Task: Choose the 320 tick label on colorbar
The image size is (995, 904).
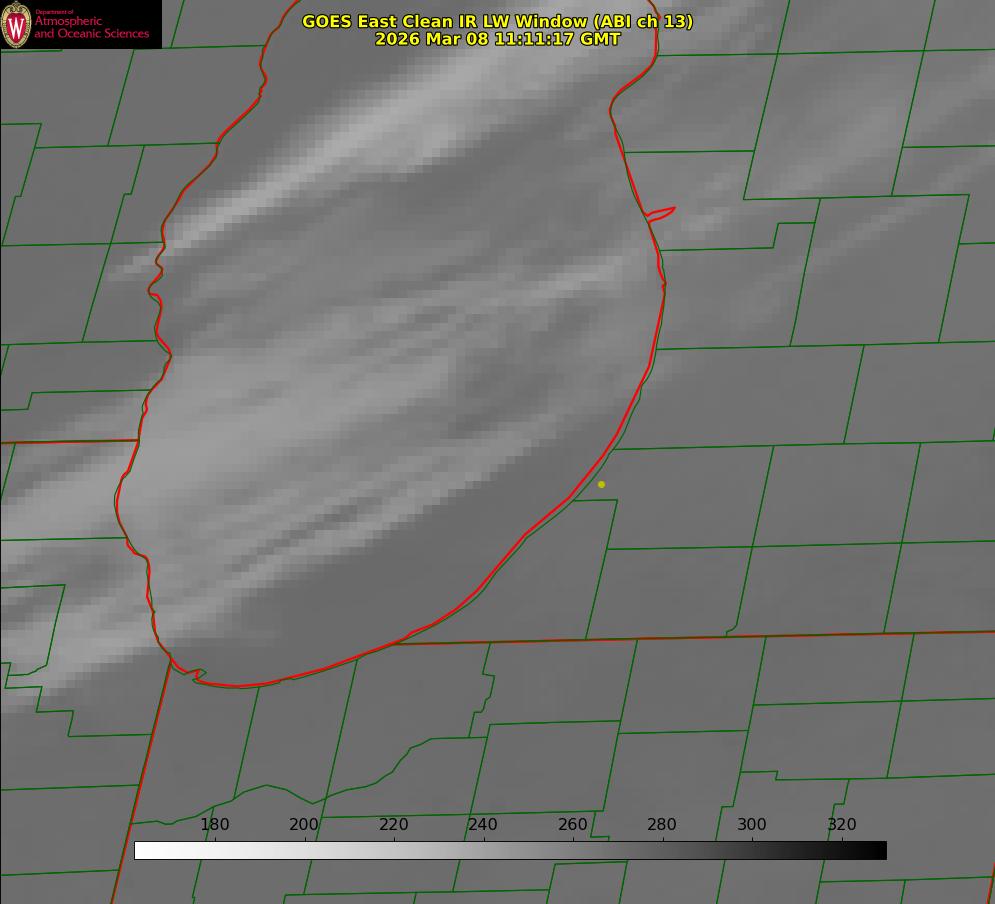Action: (842, 825)
